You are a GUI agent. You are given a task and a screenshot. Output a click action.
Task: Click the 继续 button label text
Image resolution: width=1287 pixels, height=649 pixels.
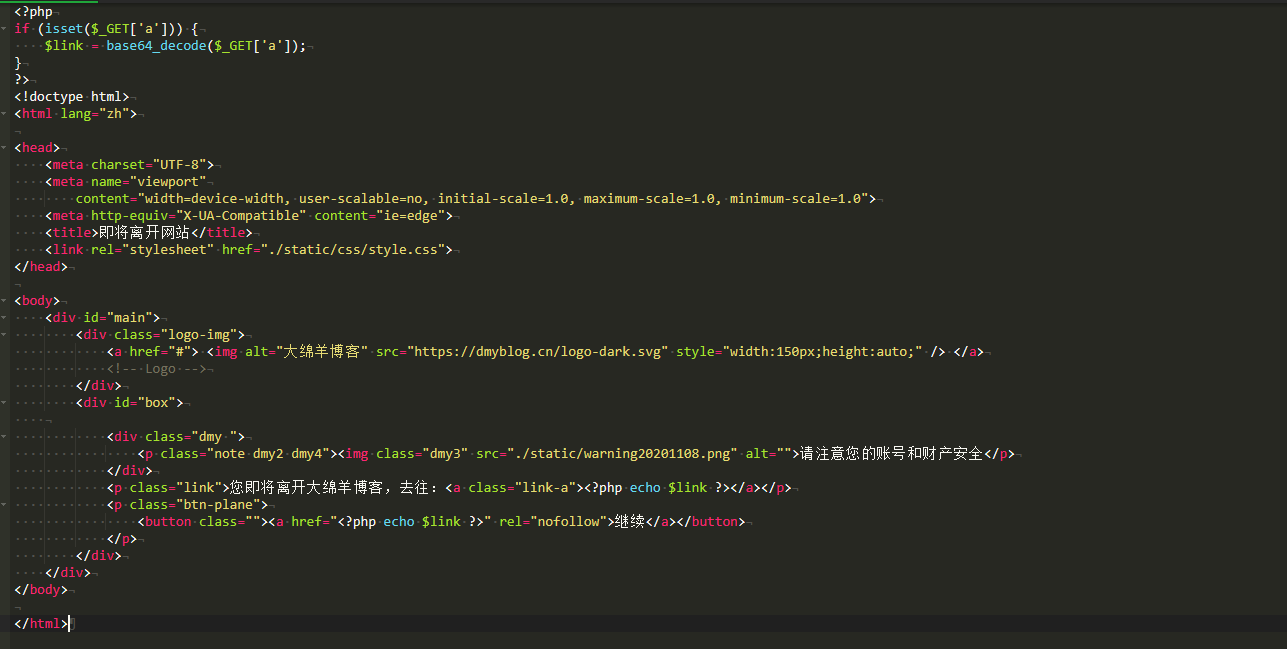(630, 522)
